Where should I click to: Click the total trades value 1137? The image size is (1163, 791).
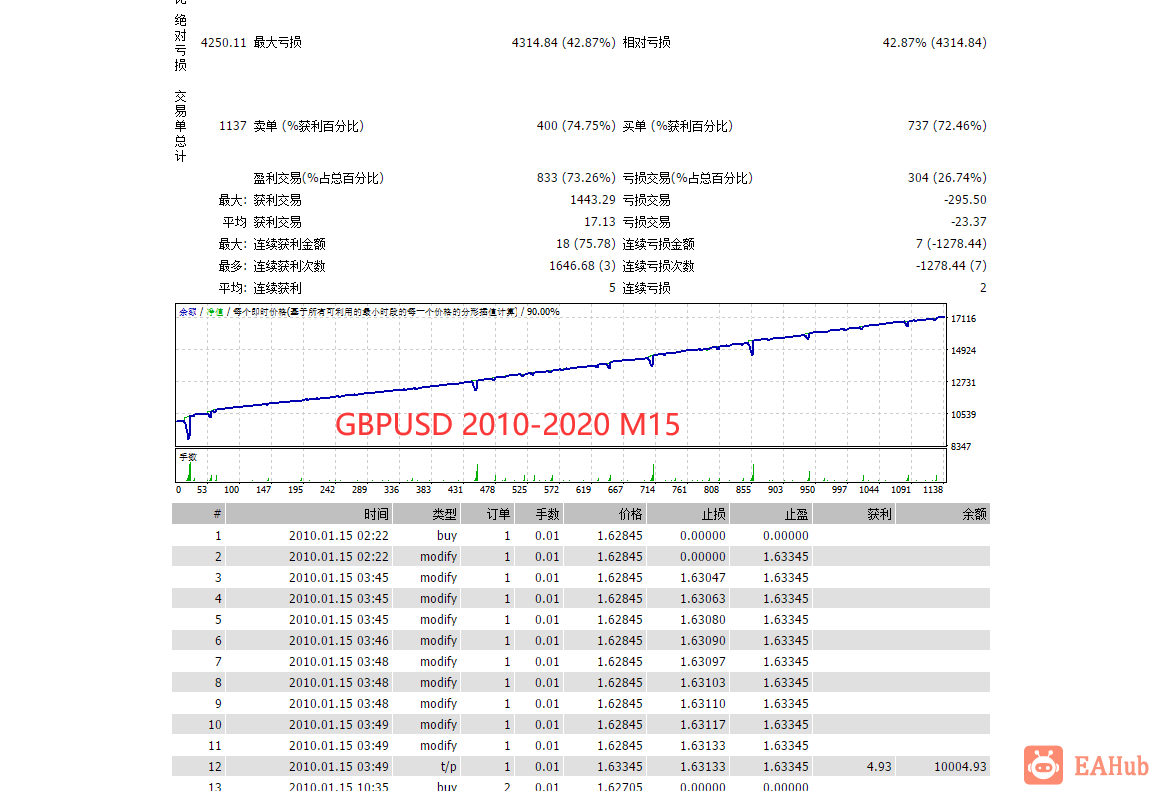point(232,125)
